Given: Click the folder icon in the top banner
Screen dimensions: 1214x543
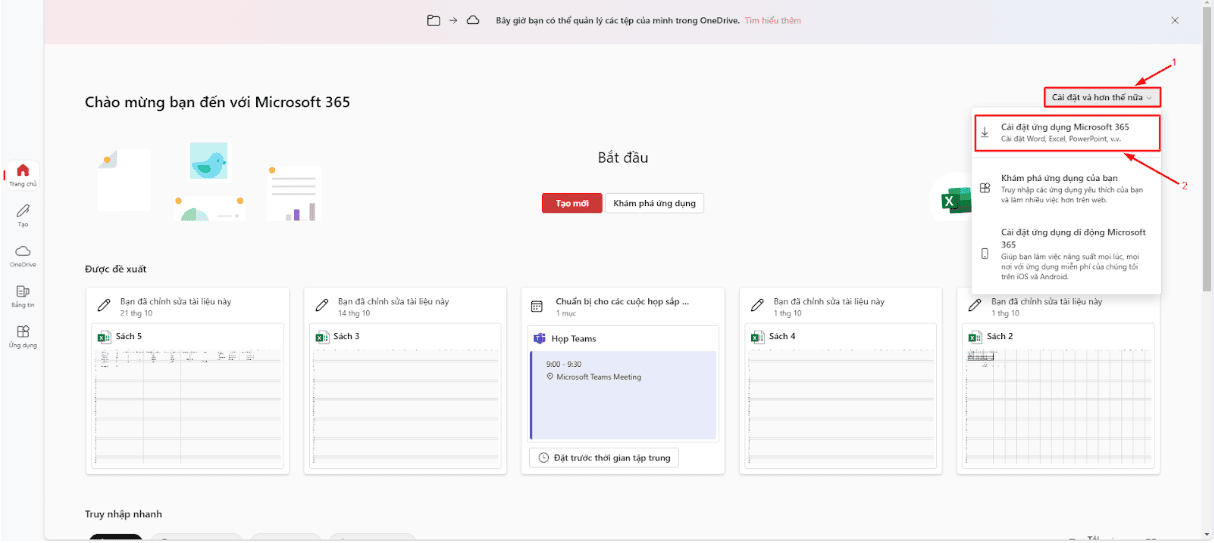Looking at the screenshot, I should point(433,20).
